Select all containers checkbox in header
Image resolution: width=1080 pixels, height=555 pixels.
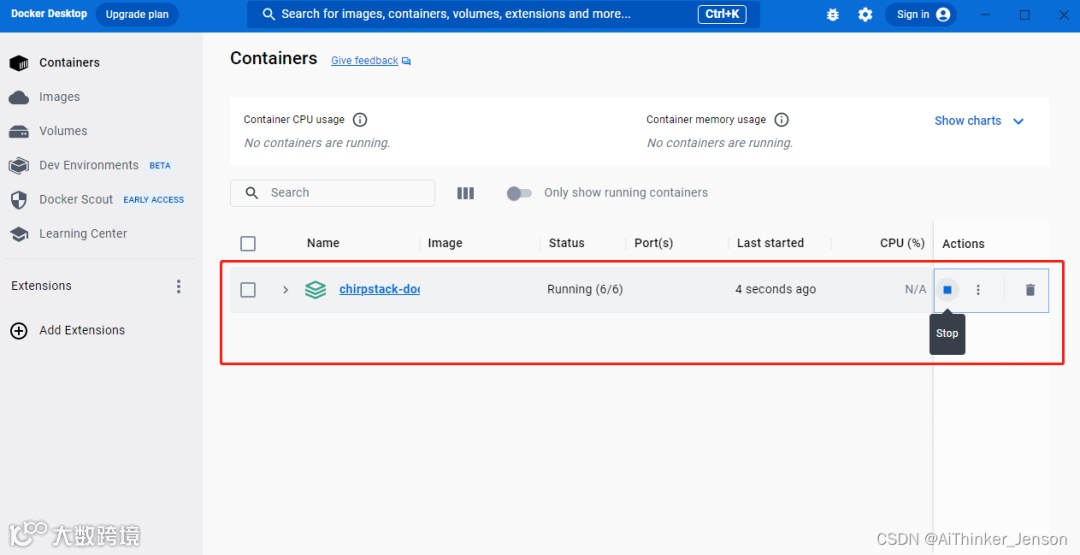248,244
